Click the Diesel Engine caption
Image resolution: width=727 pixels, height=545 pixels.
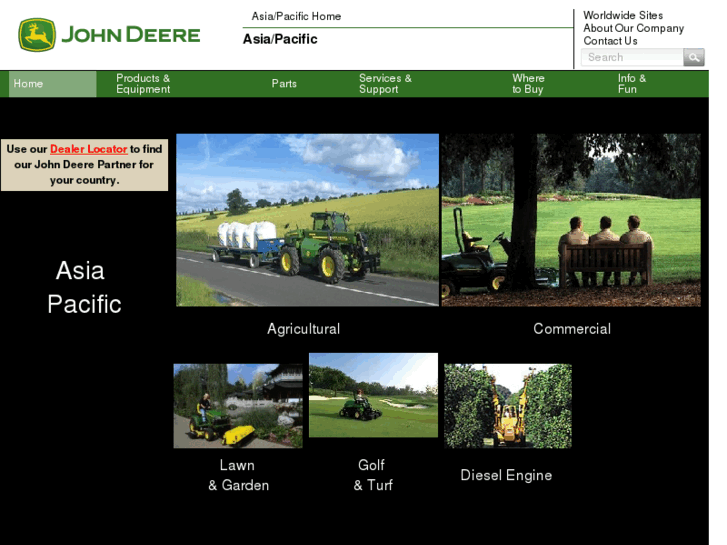click(506, 475)
